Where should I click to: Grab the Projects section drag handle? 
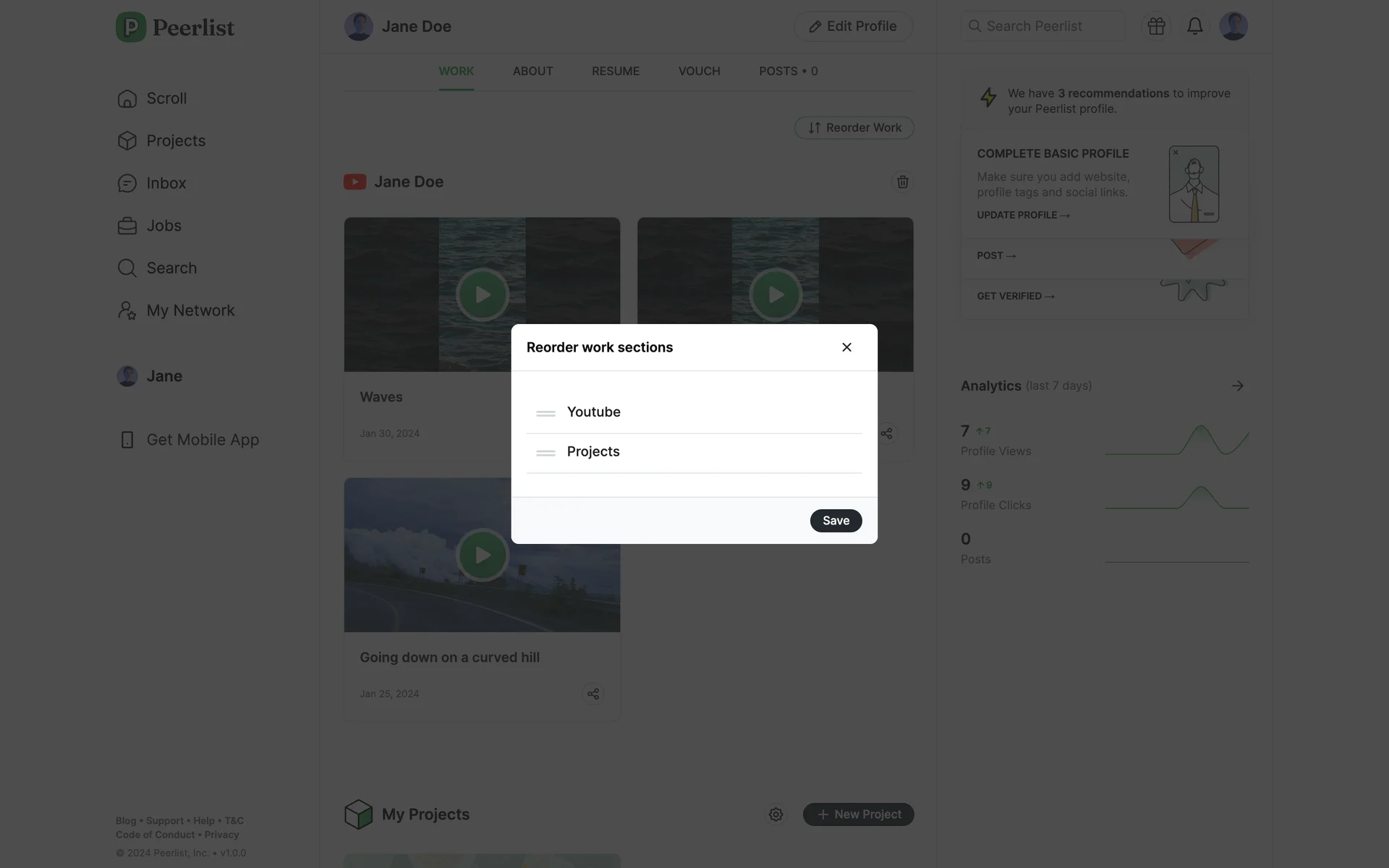point(545,453)
